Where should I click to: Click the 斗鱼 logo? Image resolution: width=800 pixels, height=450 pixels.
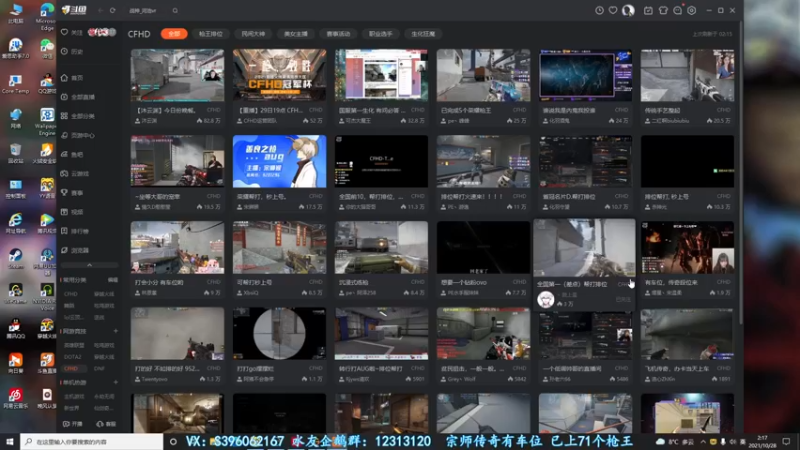[74, 10]
